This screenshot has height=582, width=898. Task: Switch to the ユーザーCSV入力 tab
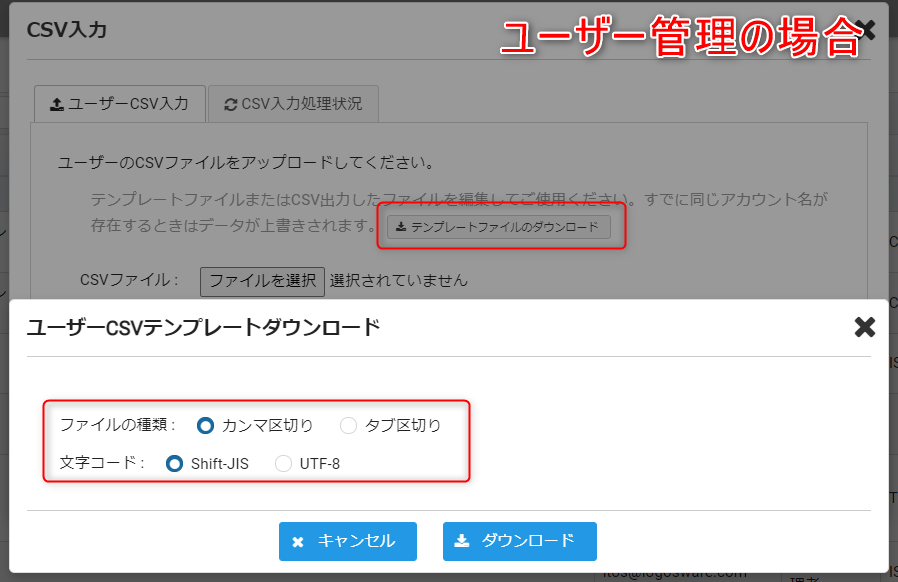pyautogui.click(x=119, y=104)
